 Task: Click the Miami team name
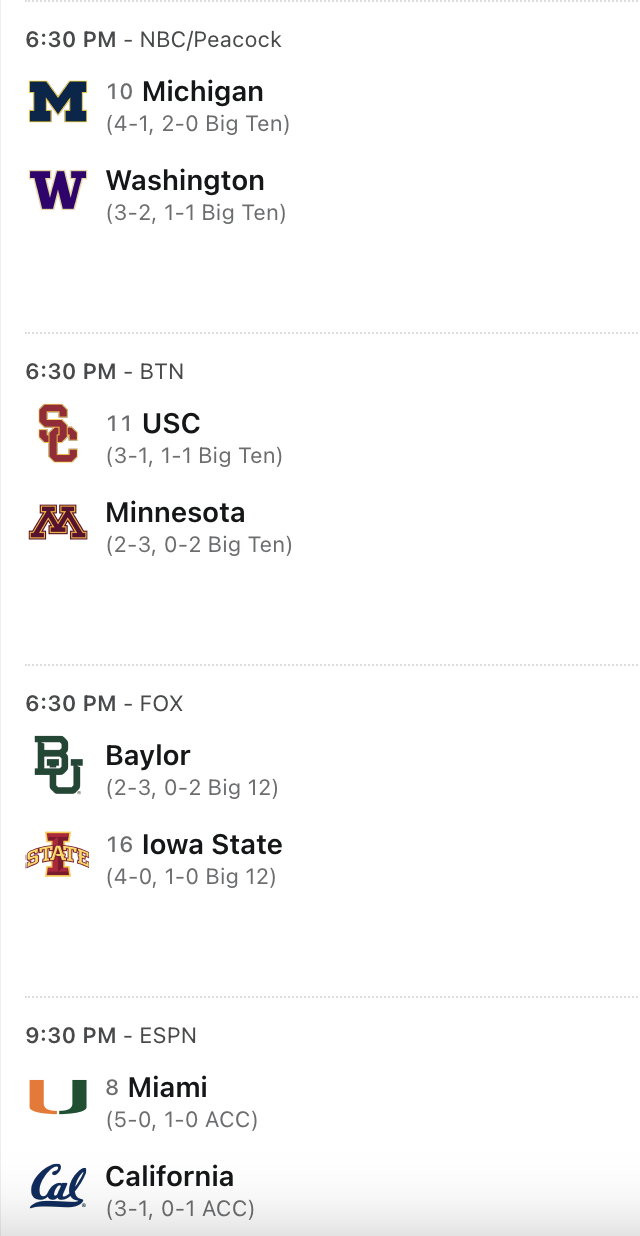tap(168, 1088)
